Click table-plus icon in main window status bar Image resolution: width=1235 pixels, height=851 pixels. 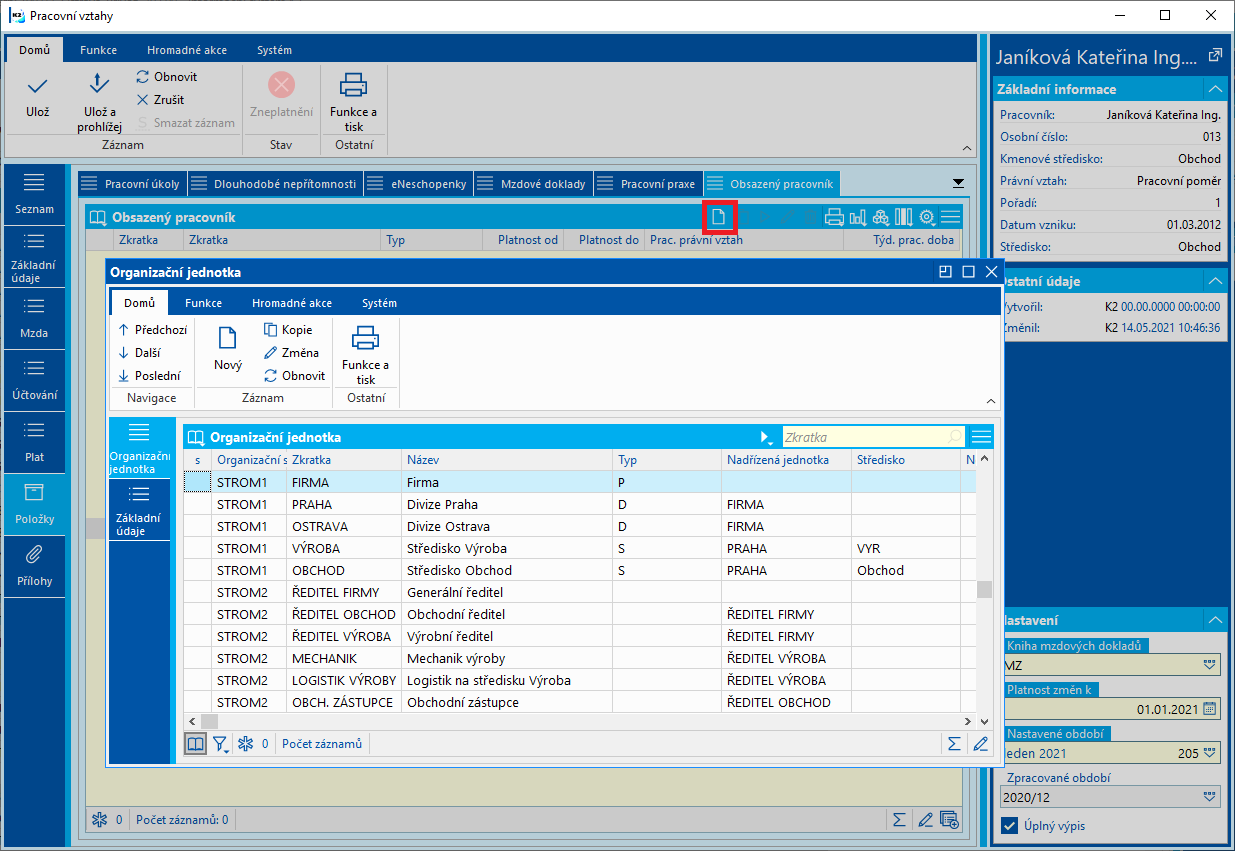pos(950,820)
